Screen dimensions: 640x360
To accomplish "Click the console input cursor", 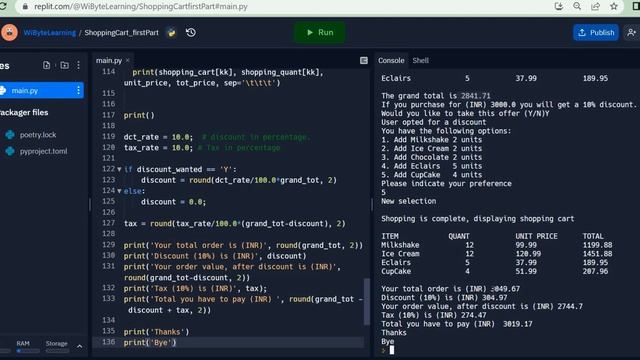I will (392, 350).
